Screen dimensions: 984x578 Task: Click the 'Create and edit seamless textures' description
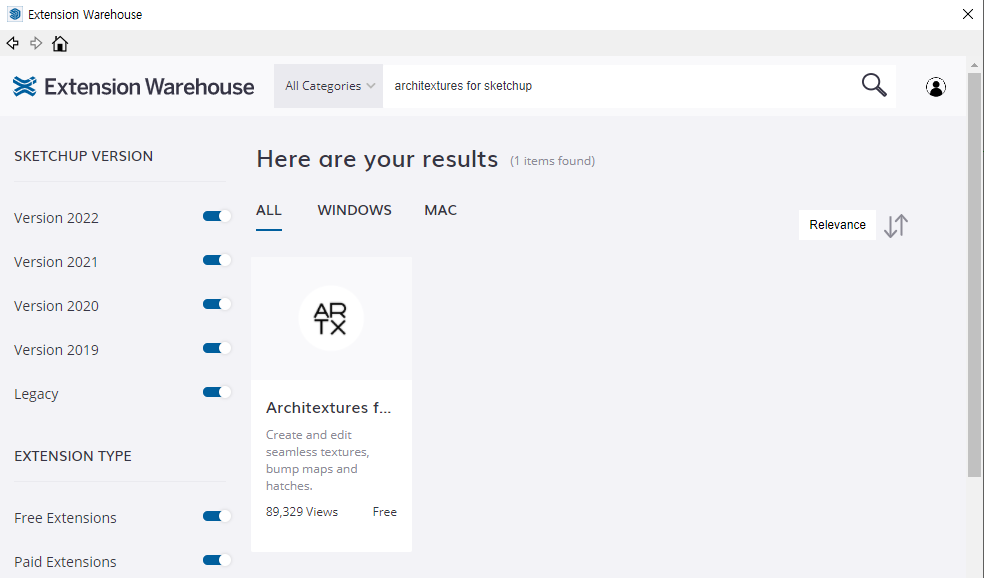(x=318, y=460)
